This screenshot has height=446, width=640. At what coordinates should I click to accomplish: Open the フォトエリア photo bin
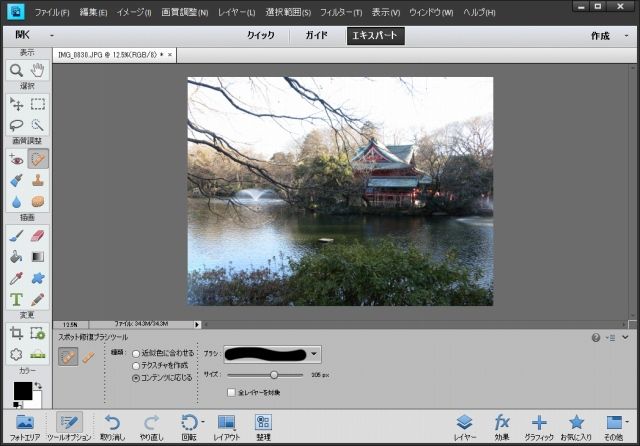coord(25,427)
